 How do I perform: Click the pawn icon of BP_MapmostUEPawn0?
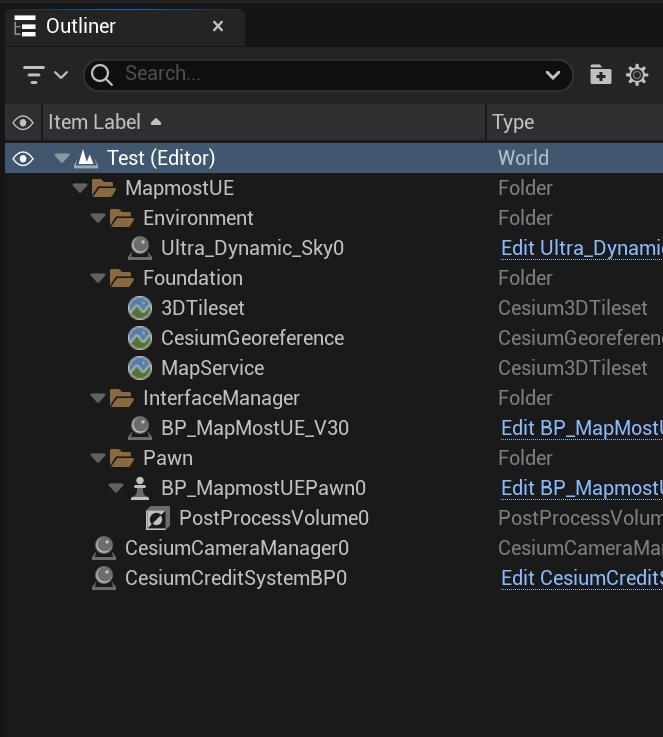point(140,488)
